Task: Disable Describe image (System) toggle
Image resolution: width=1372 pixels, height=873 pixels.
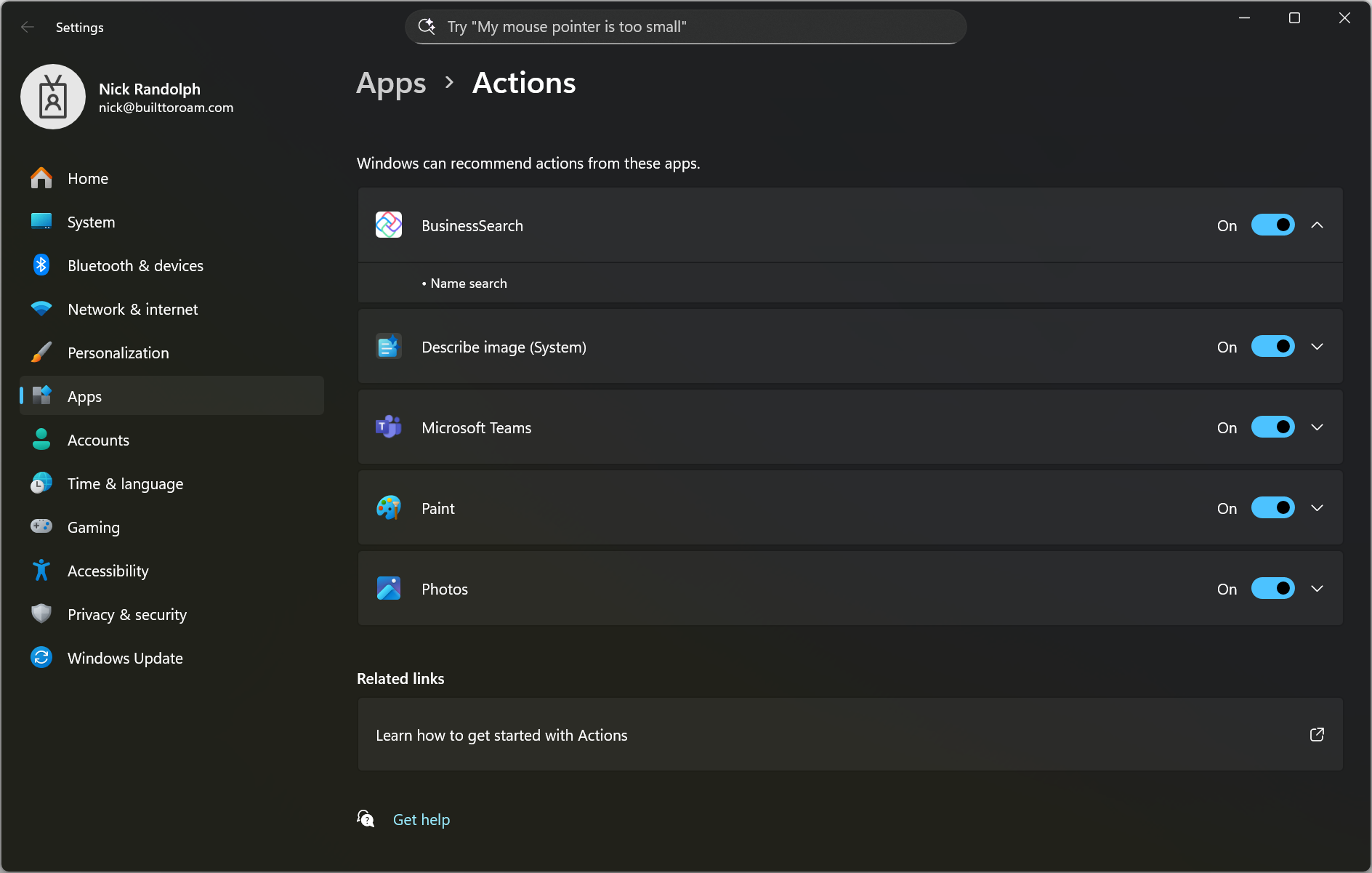Action: [1272, 347]
